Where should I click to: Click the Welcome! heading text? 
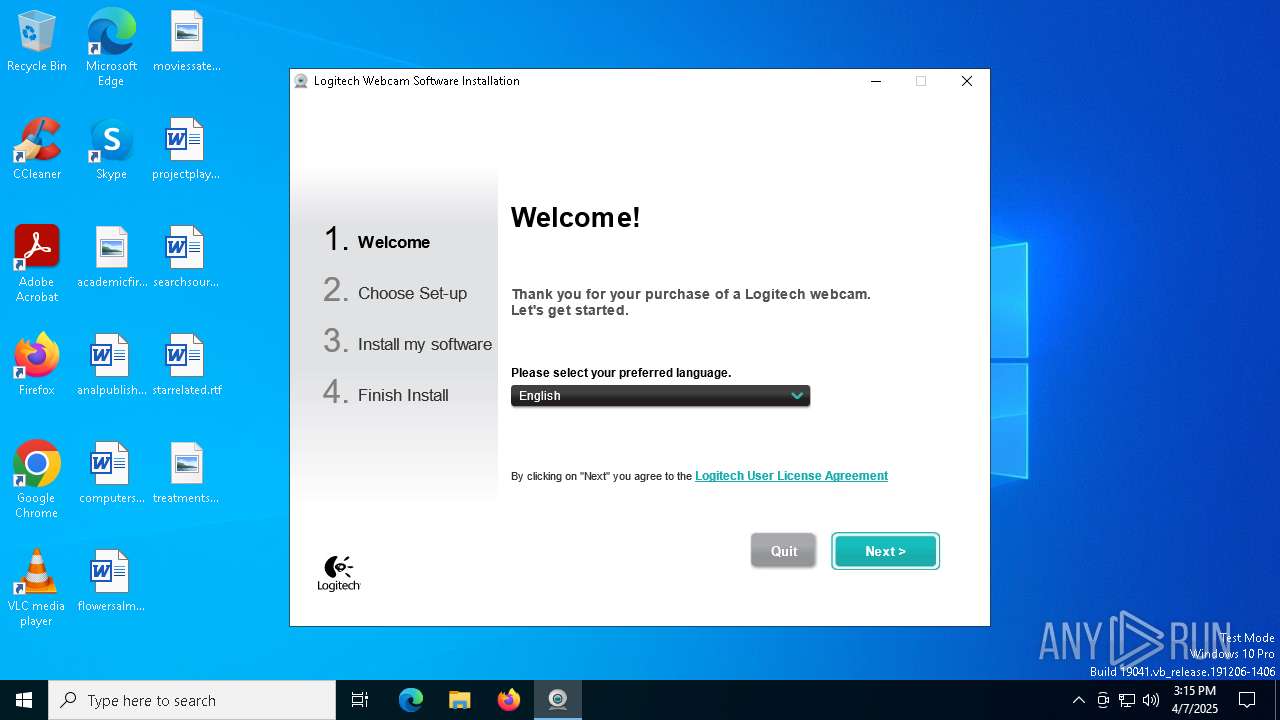pos(575,217)
